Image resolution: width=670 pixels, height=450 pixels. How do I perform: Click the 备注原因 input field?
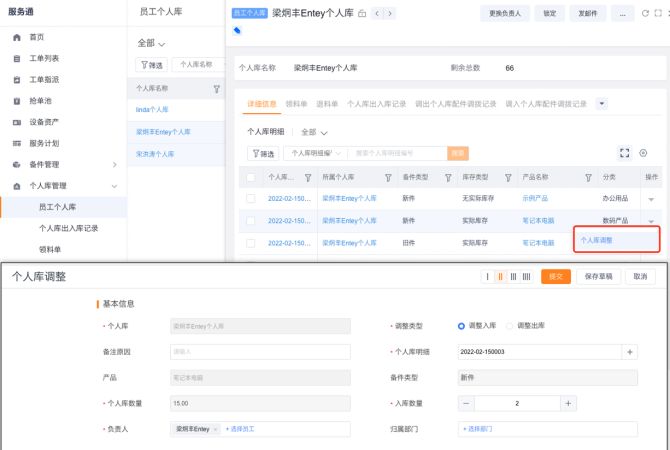[x=260, y=352]
